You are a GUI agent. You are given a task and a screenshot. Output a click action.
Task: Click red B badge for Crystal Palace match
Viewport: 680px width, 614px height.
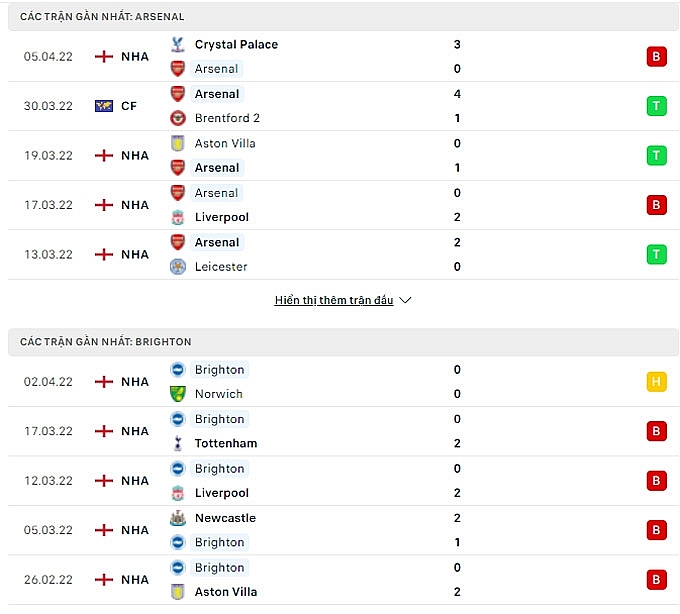656,57
